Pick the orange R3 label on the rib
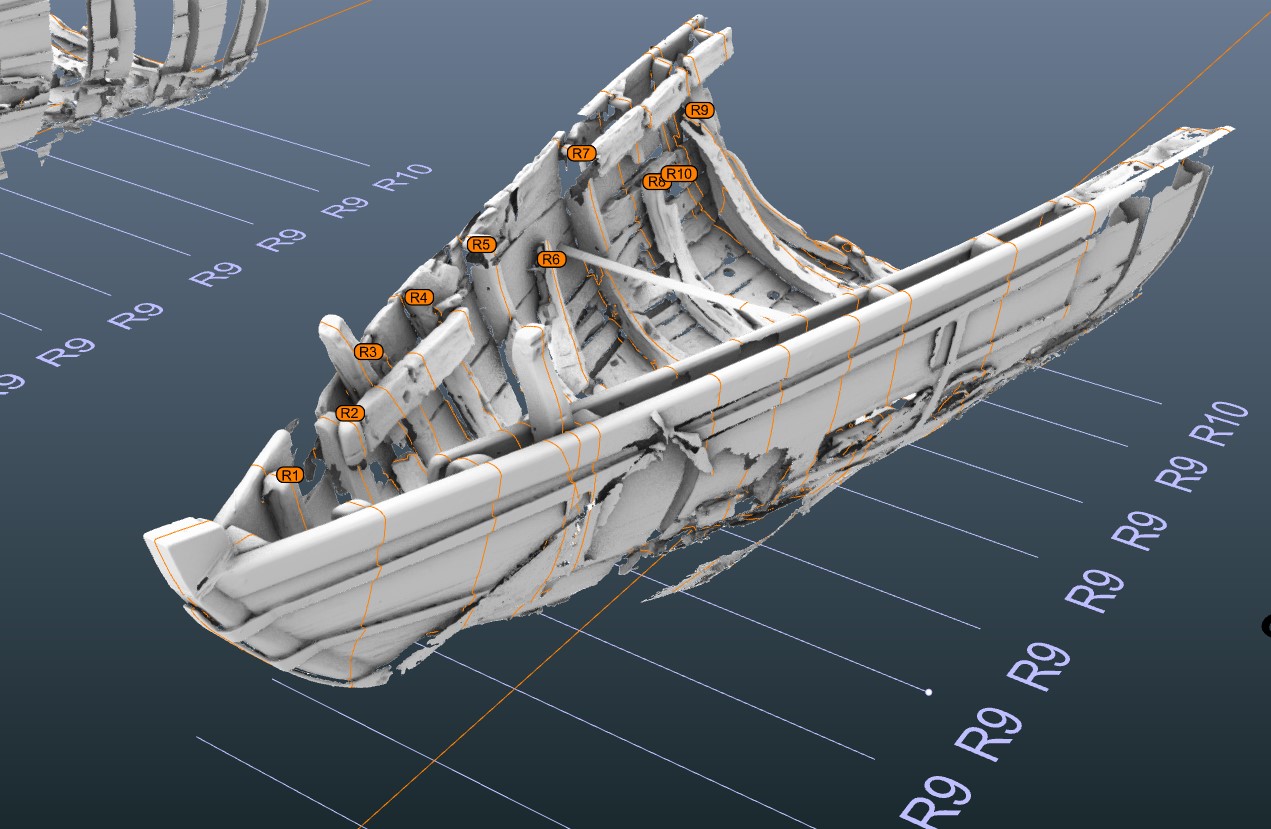Image resolution: width=1271 pixels, height=829 pixels. tap(369, 351)
